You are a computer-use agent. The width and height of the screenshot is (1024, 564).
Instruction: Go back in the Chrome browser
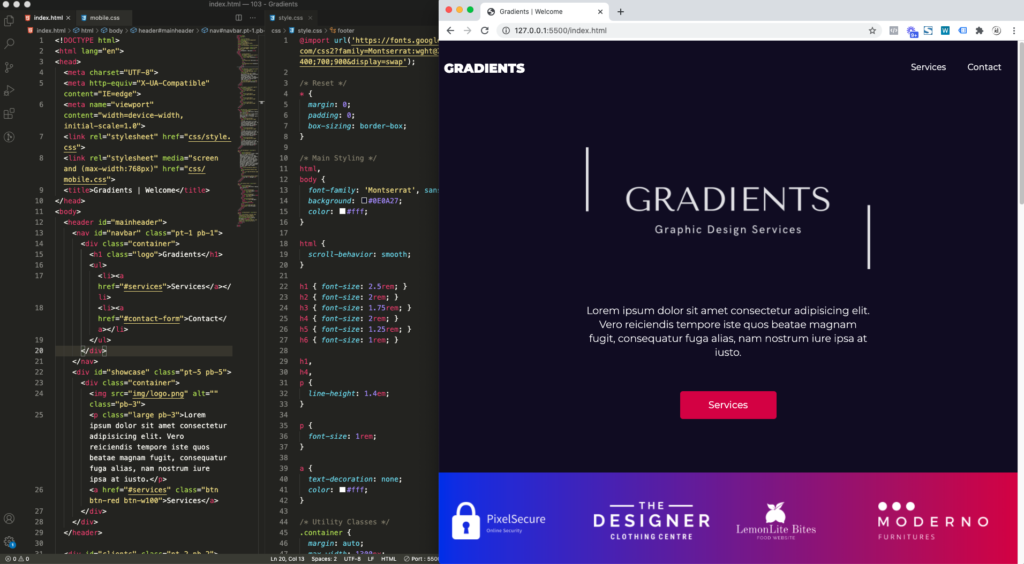point(450,31)
